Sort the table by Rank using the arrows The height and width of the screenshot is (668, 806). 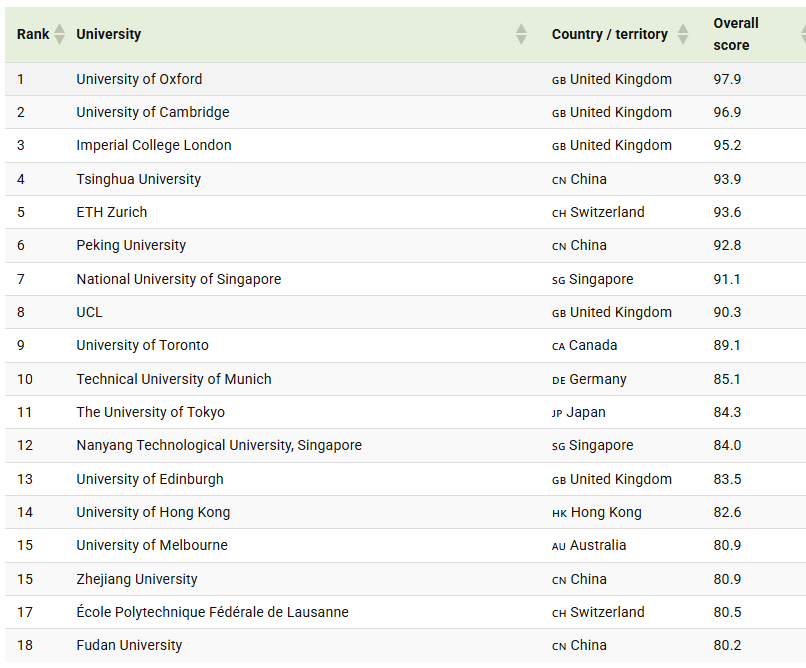click(x=60, y=34)
